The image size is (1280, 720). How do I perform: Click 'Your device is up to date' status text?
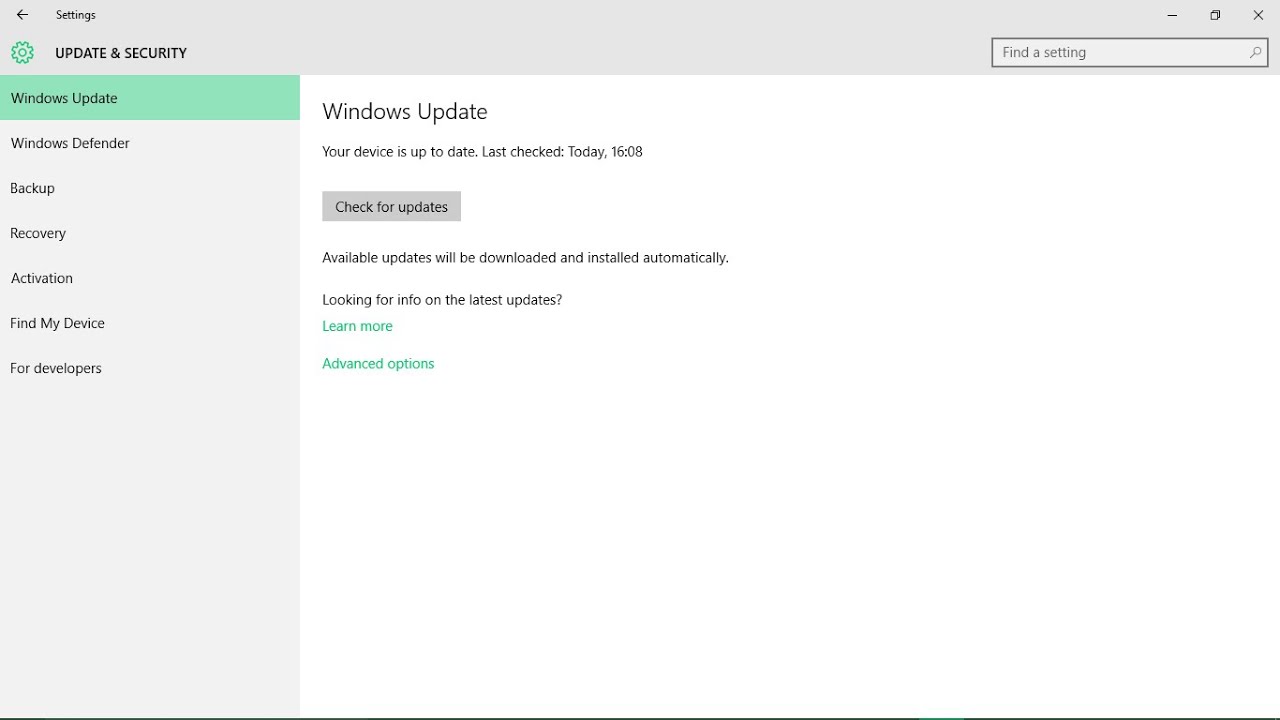pyautogui.click(x=482, y=152)
